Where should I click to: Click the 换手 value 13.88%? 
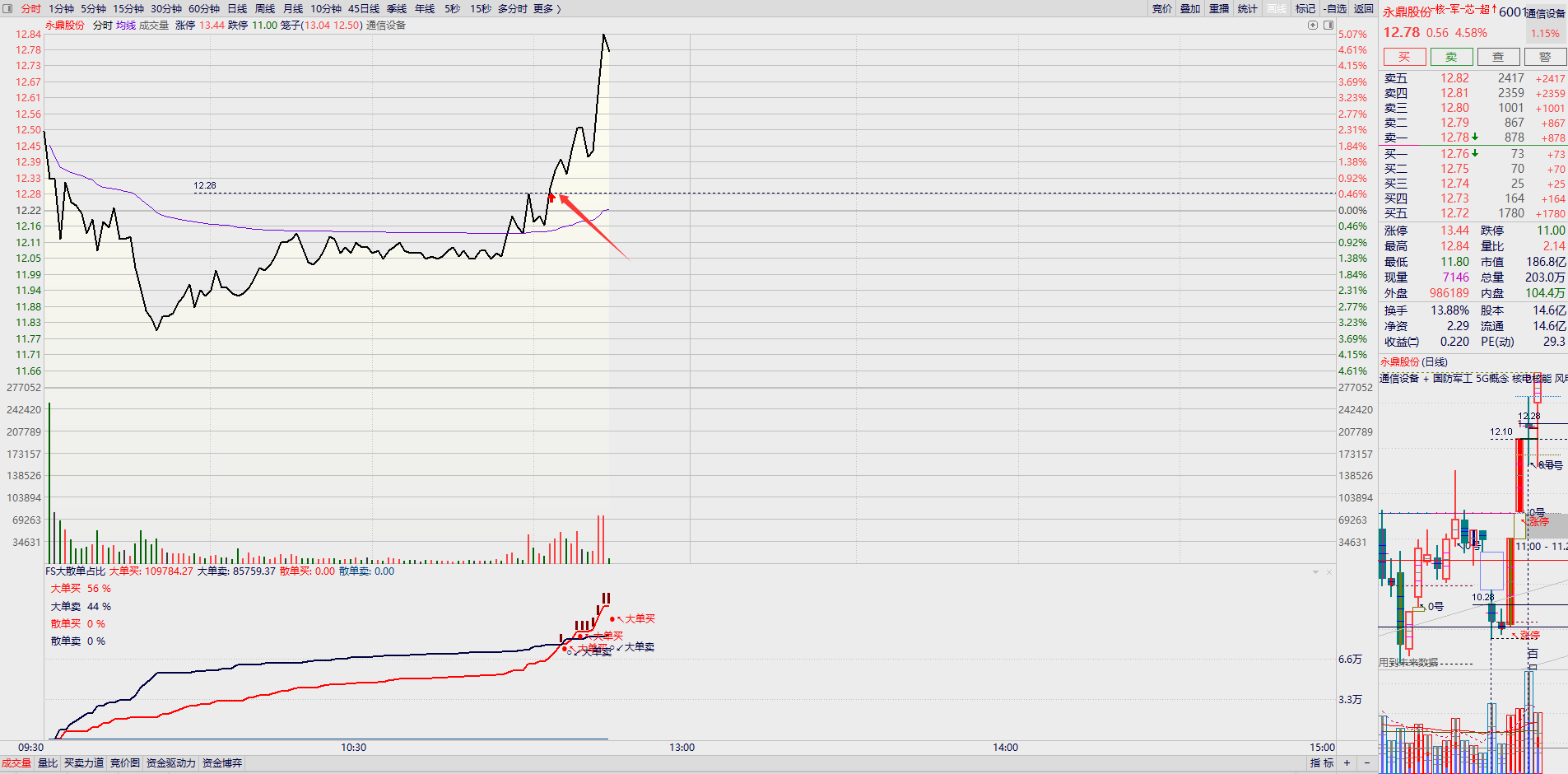tap(1449, 310)
